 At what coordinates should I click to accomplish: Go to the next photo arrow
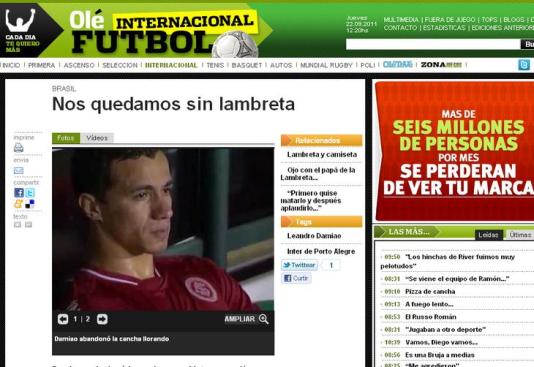pyautogui.click(x=102, y=319)
